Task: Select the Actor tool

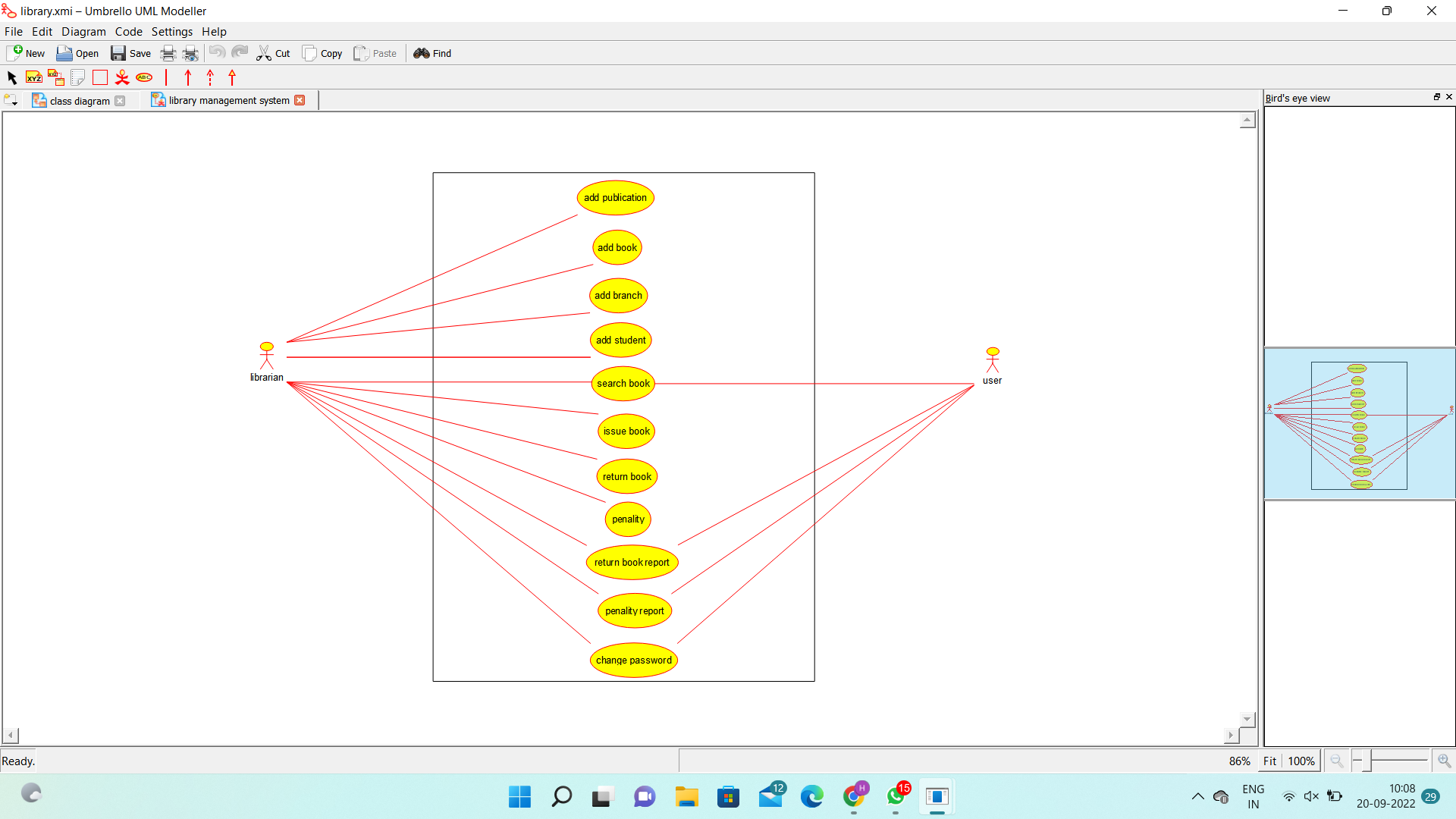Action: pos(122,77)
